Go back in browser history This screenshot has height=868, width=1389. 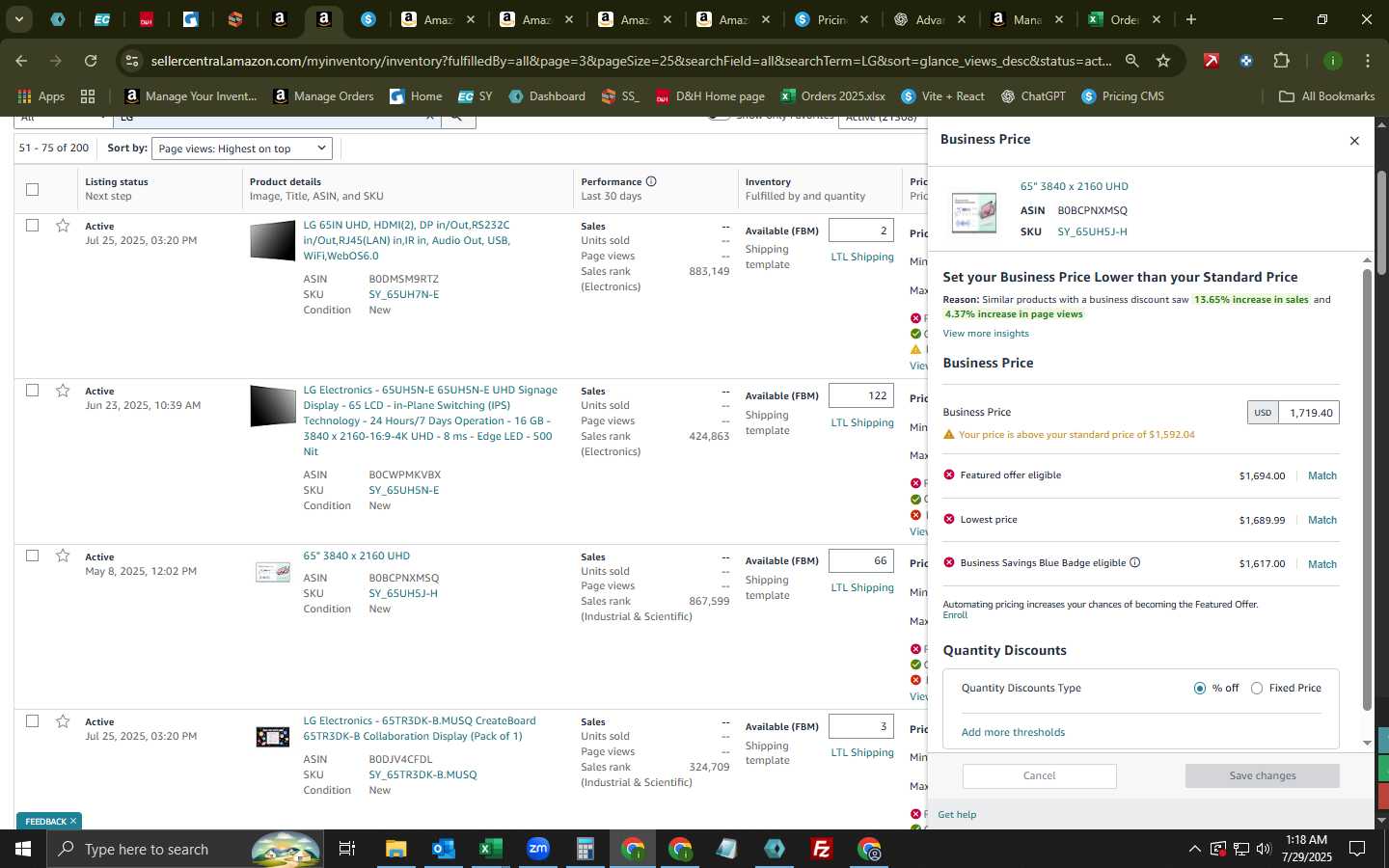coord(21,61)
